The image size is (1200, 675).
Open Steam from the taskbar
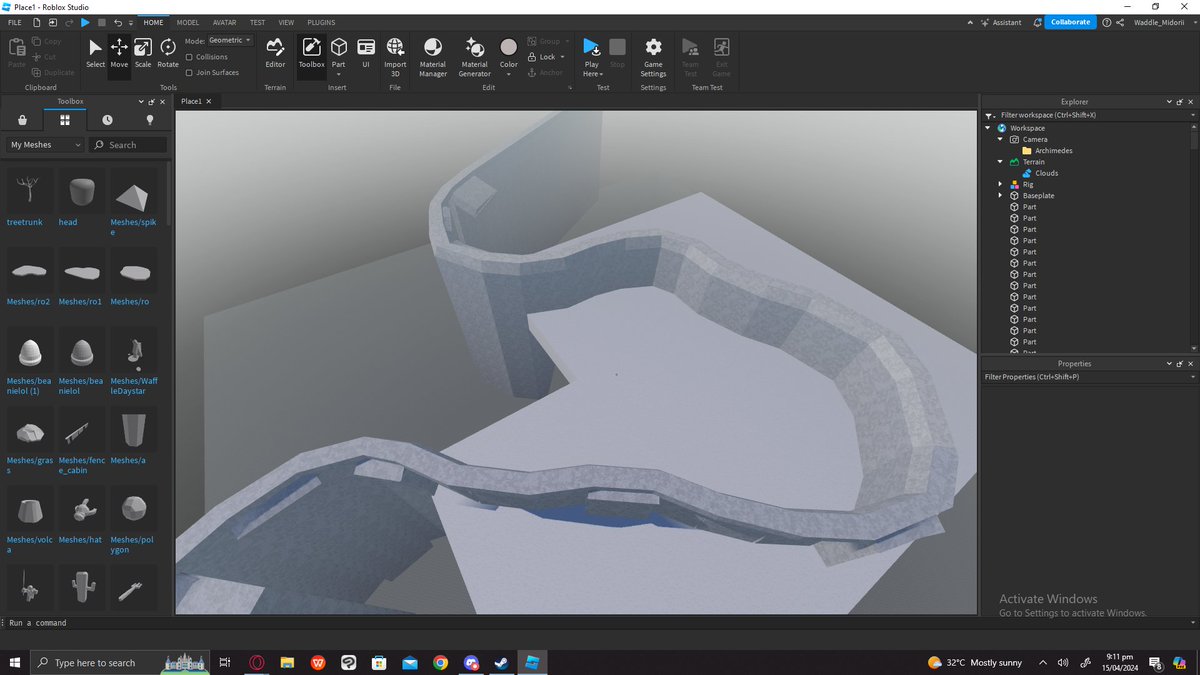pyautogui.click(x=502, y=662)
